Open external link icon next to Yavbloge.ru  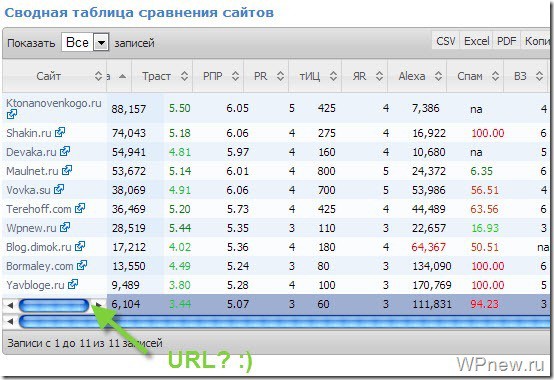[x=73, y=284]
